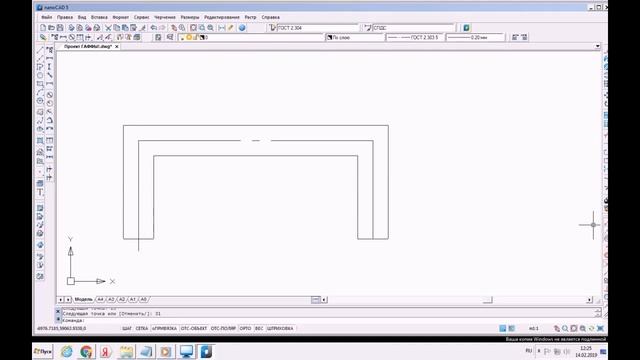
Task: Open the Редактирование menu
Action: coord(222,17)
